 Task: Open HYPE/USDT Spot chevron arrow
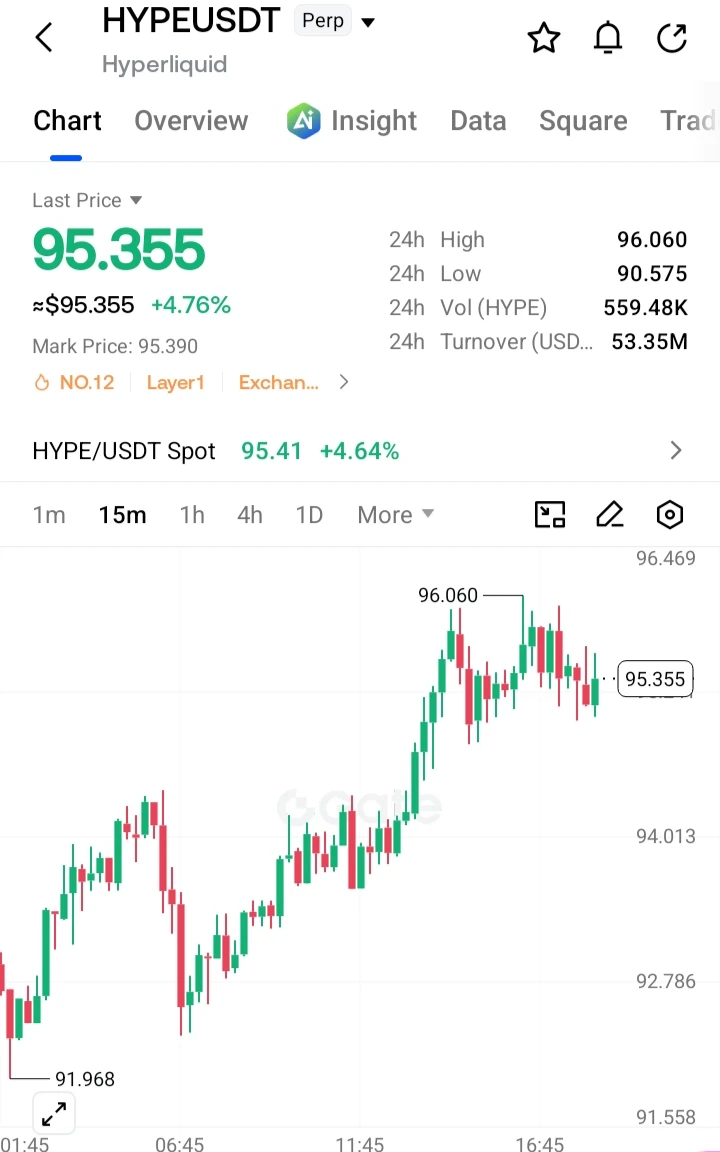point(676,450)
